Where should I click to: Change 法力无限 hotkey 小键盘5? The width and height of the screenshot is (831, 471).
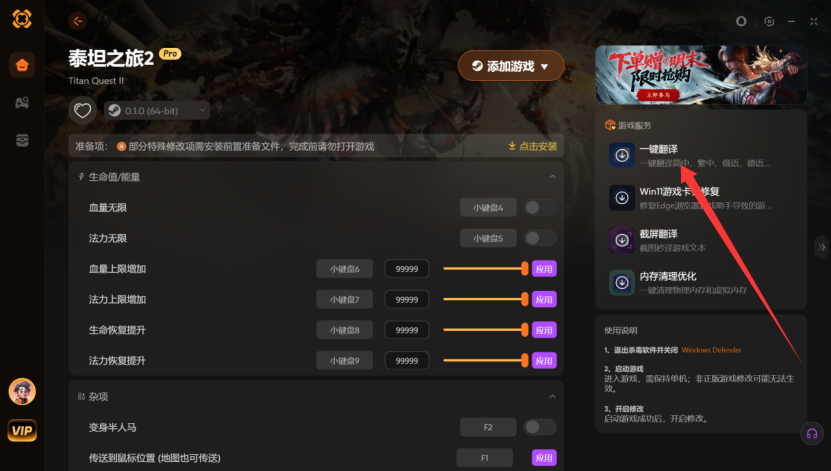coord(488,238)
